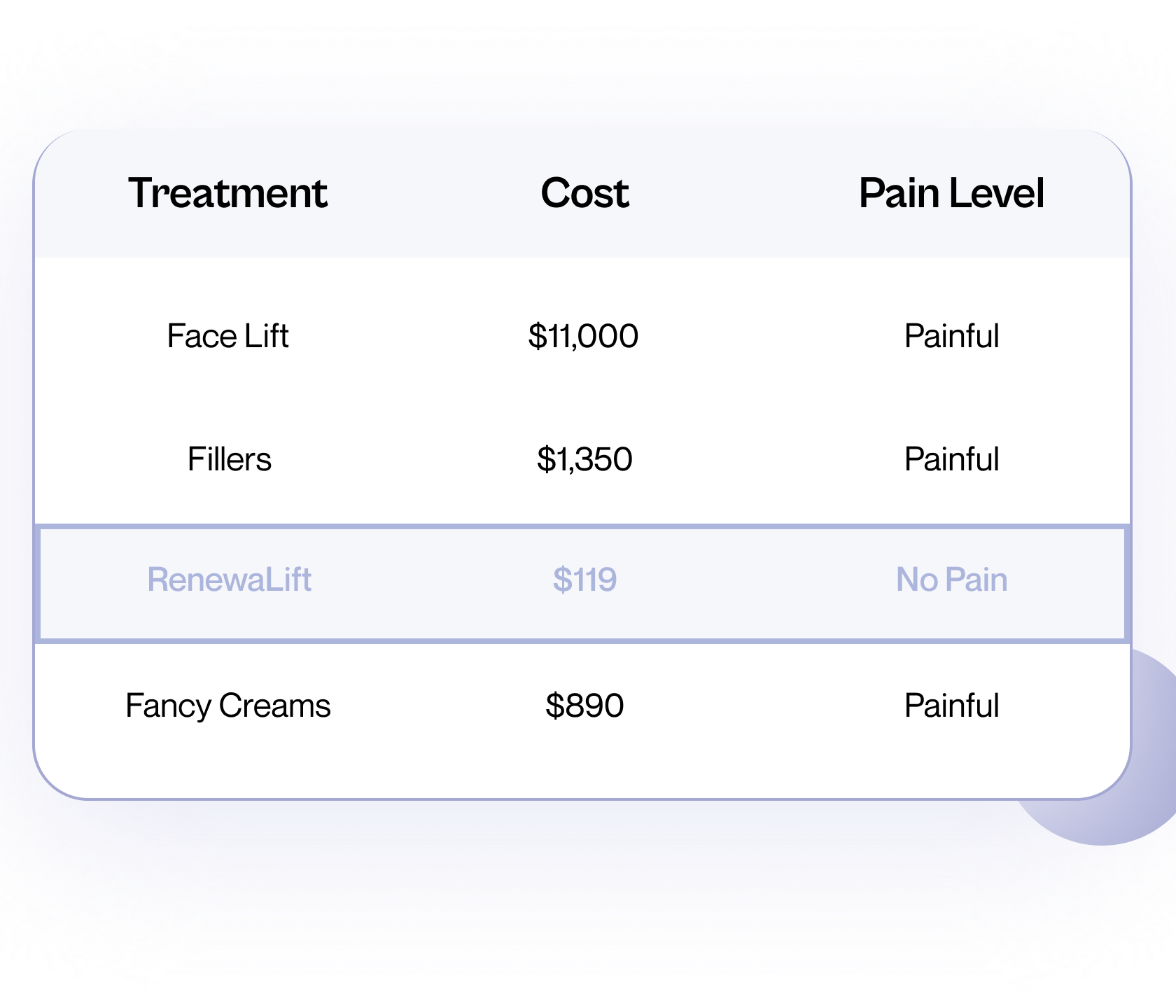Click the word Lift in Face Lift
1176x1008 pixels.
[x=267, y=336]
